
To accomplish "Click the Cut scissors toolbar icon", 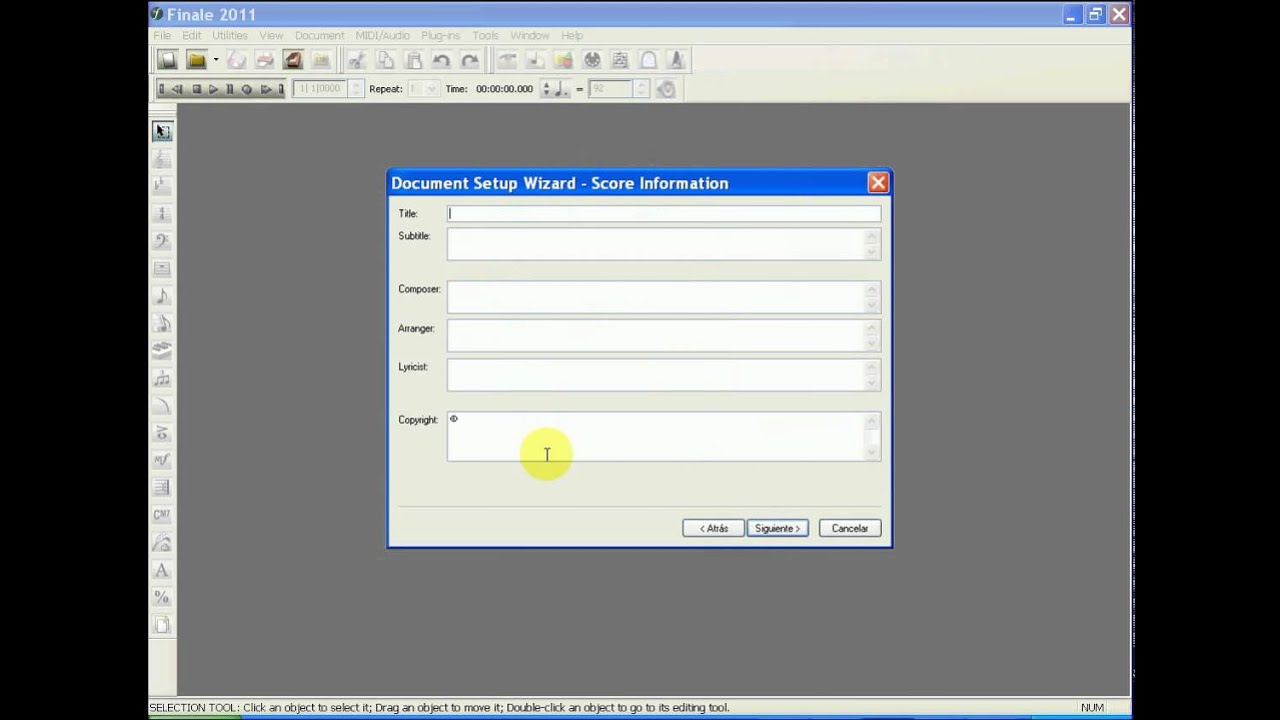I will [357, 60].
